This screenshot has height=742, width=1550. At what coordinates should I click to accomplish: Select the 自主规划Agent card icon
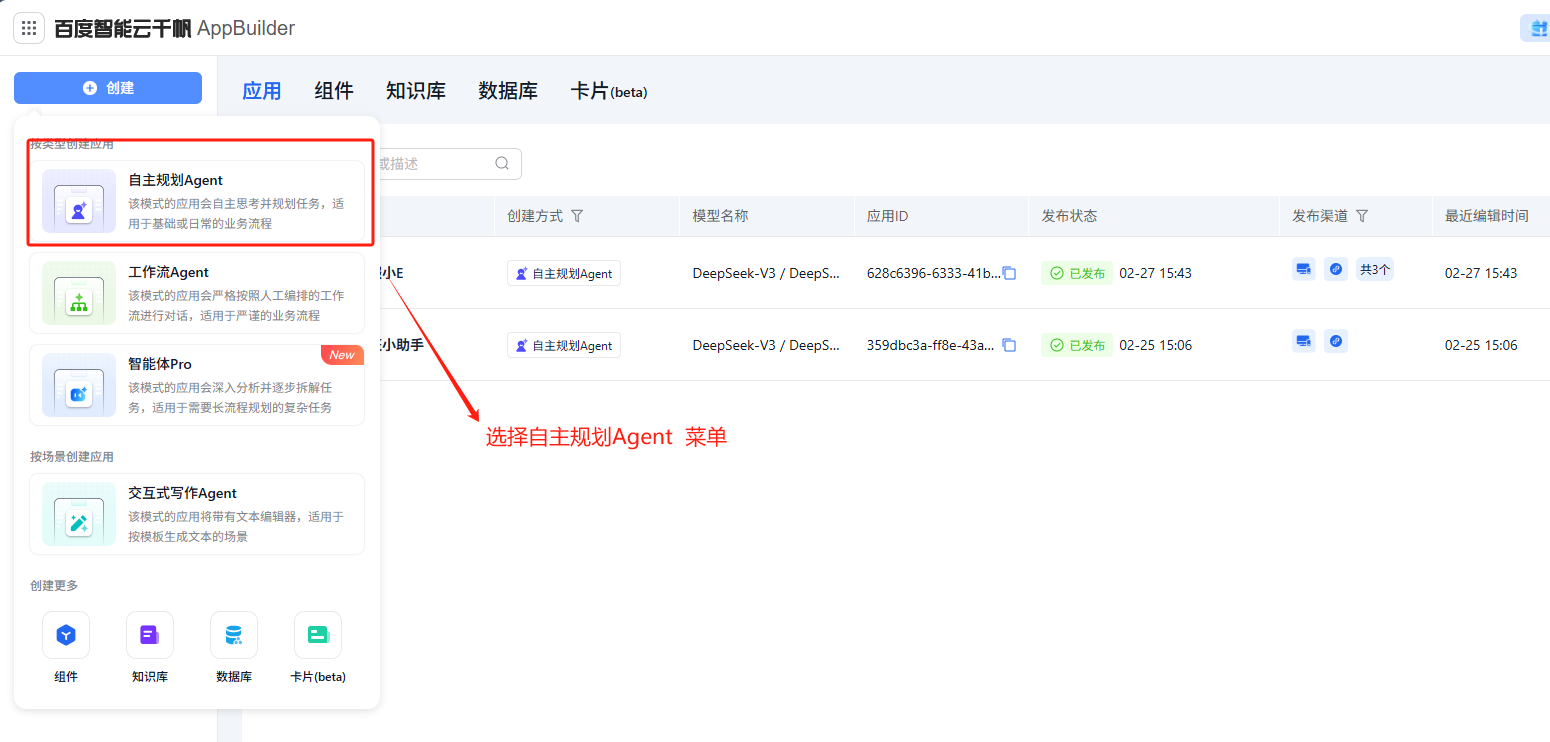79,201
